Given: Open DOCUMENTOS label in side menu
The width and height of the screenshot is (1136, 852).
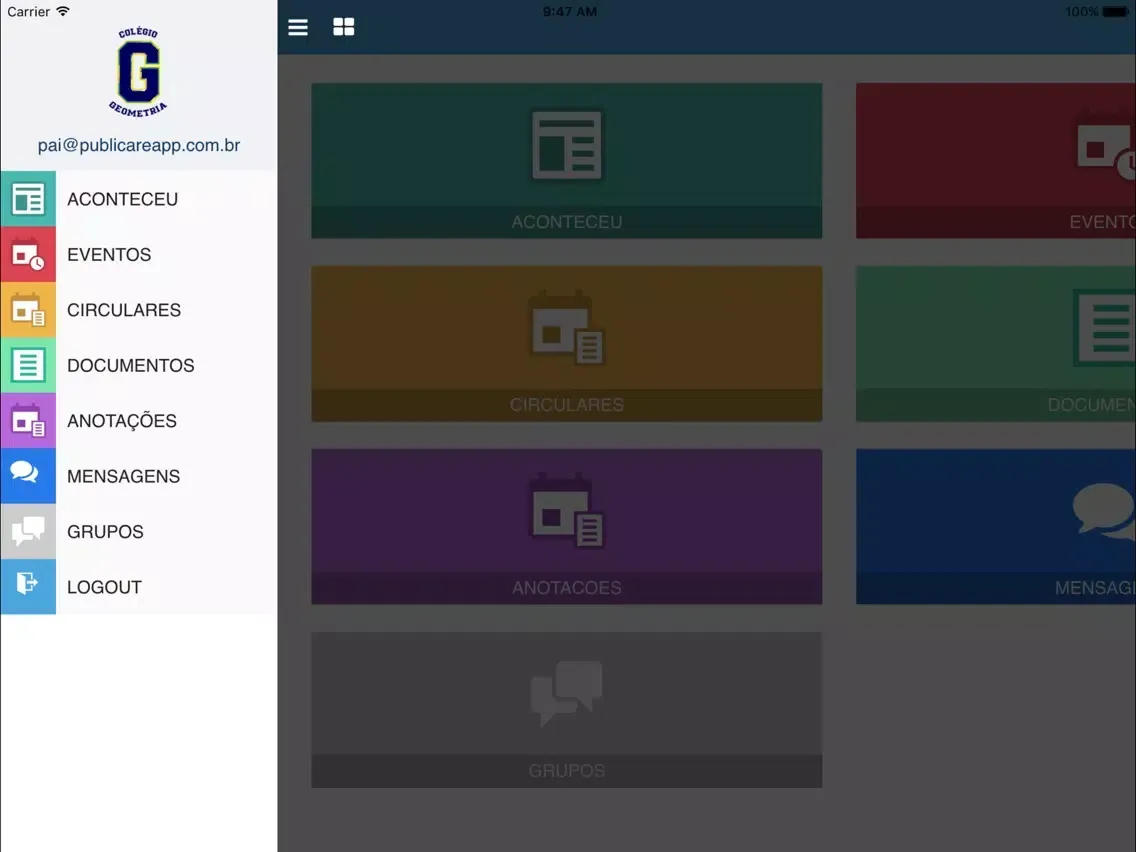Looking at the screenshot, I should (x=131, y=365).
